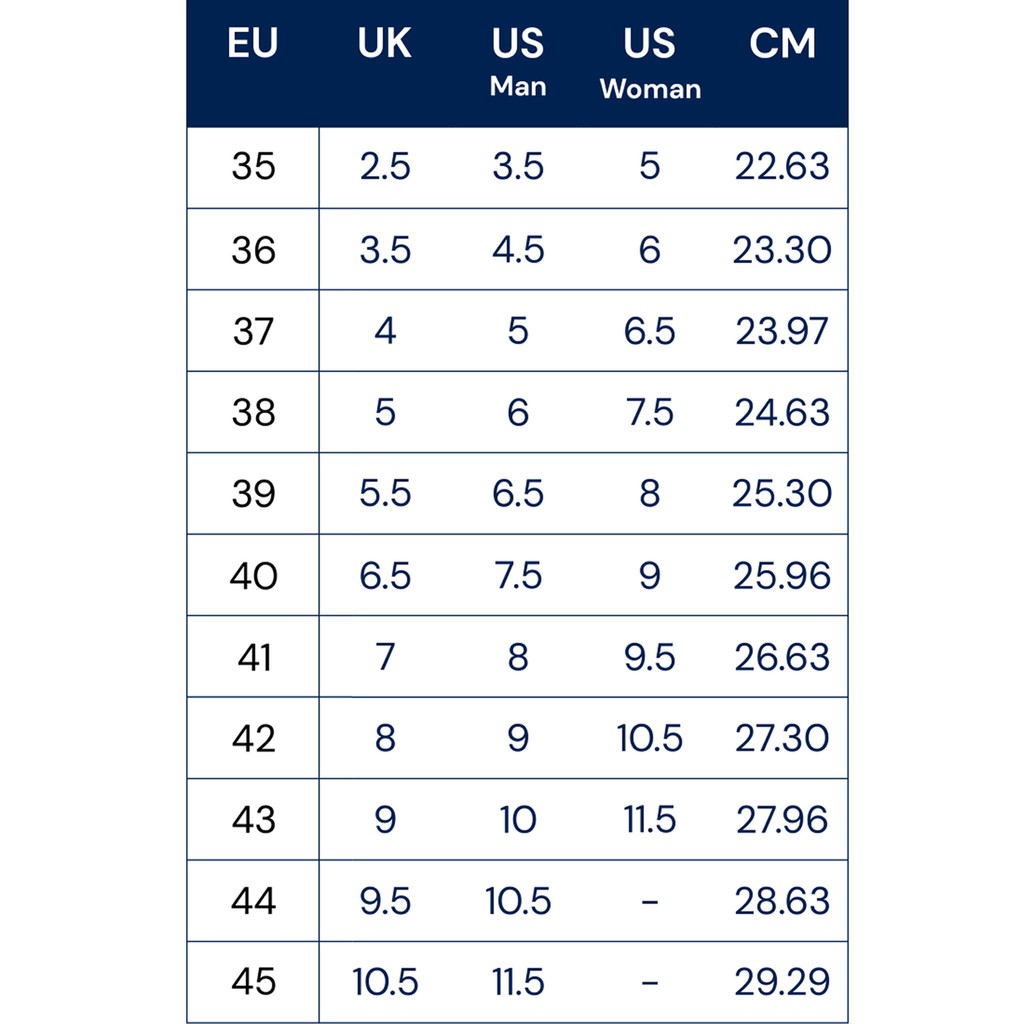Click EU size 41 cell

point(253,657)
